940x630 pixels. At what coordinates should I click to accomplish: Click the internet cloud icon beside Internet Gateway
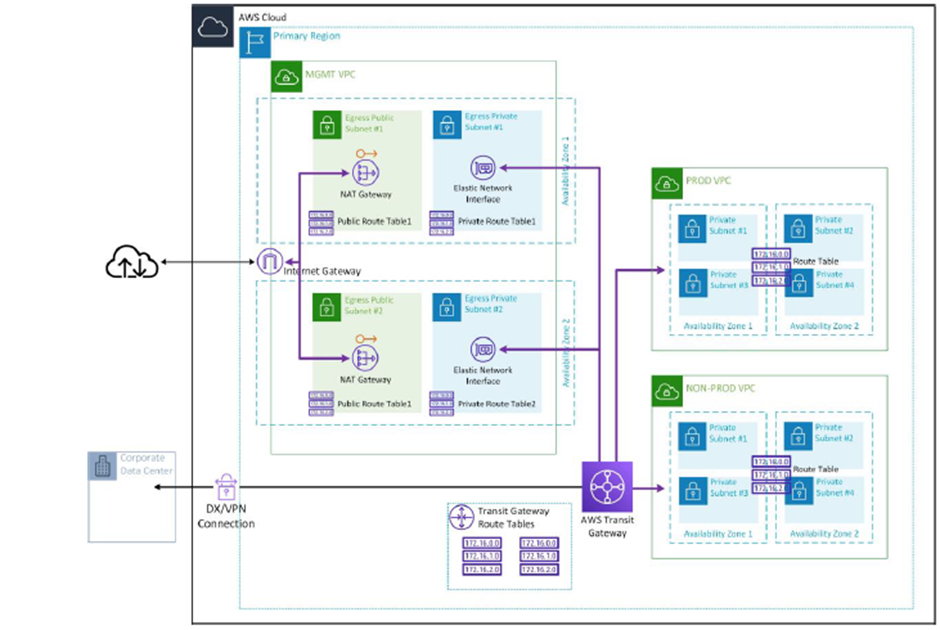pyautogui.click(x=133, y=263)
